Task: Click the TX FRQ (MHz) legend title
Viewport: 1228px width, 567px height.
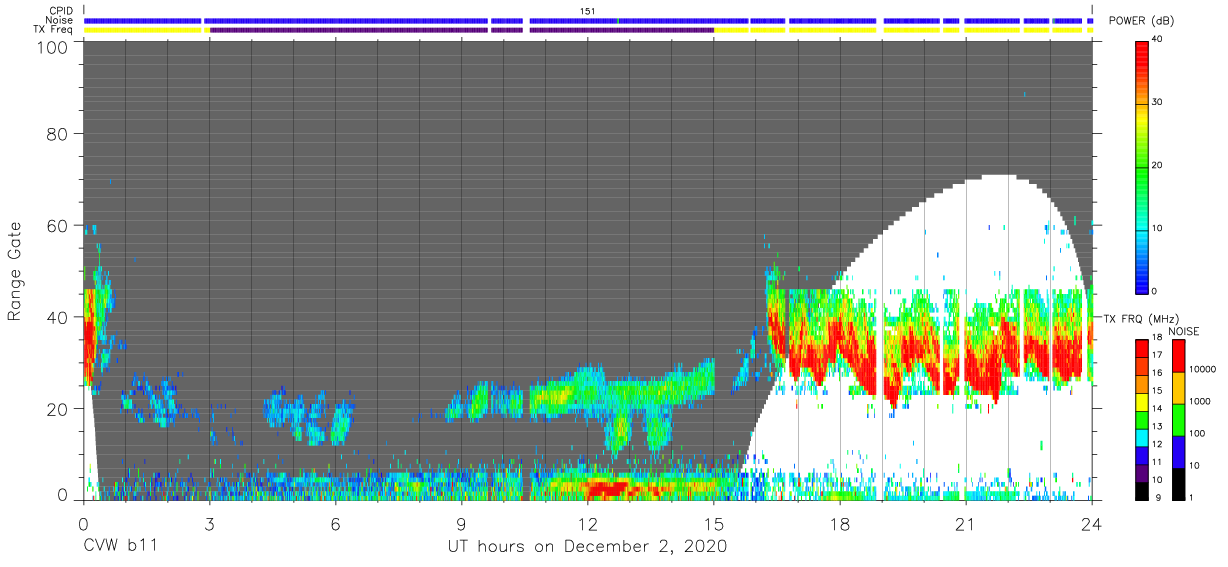Action: point(1140,318)
